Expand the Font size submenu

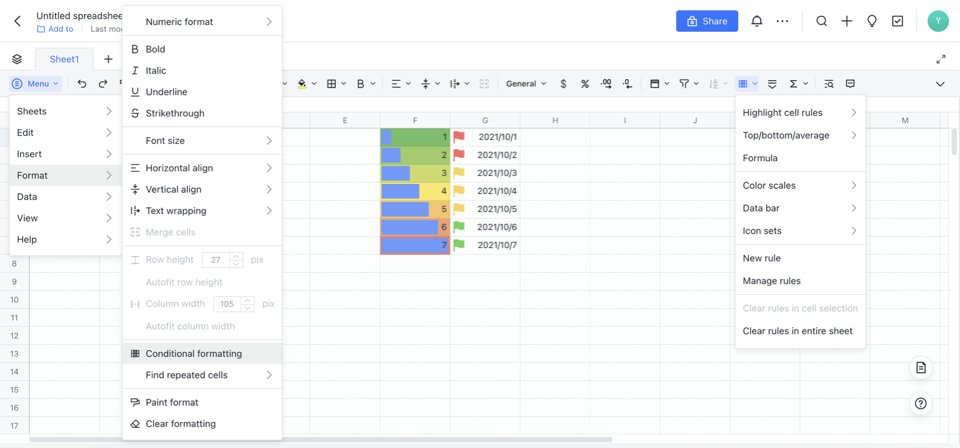coord(202,141)
